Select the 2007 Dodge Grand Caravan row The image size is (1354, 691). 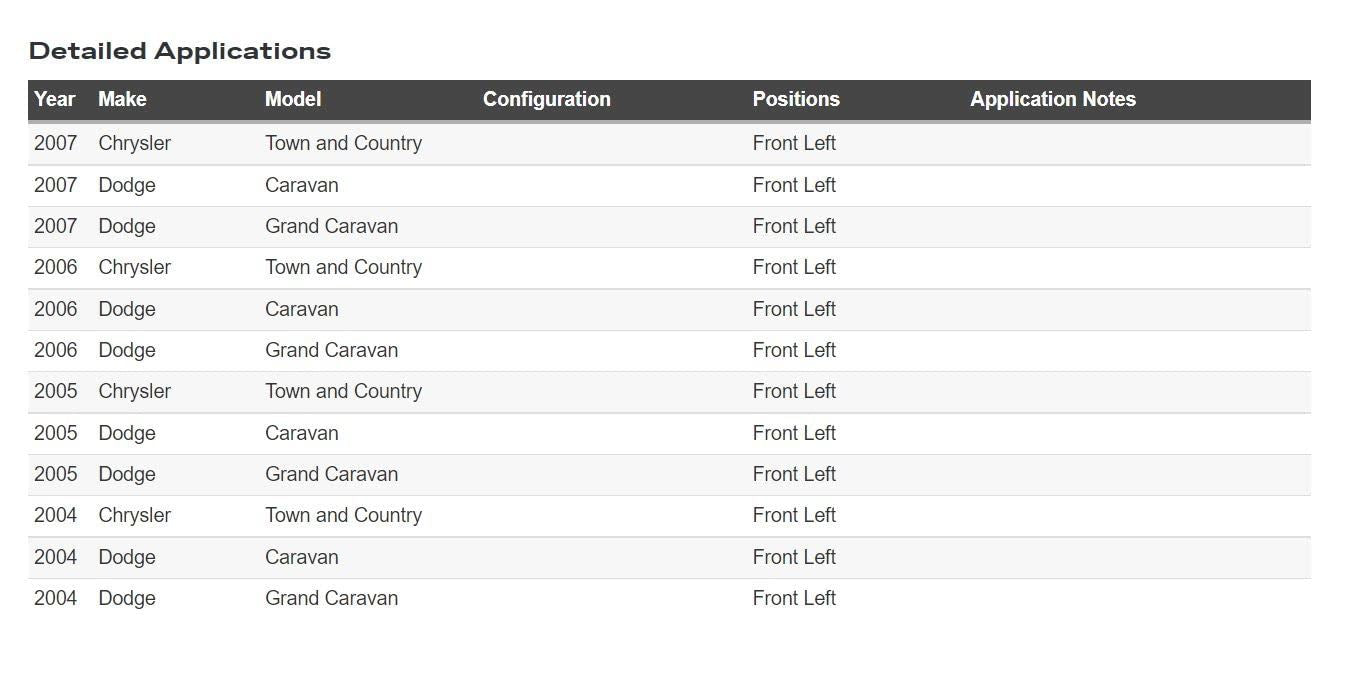pos(669,227)
